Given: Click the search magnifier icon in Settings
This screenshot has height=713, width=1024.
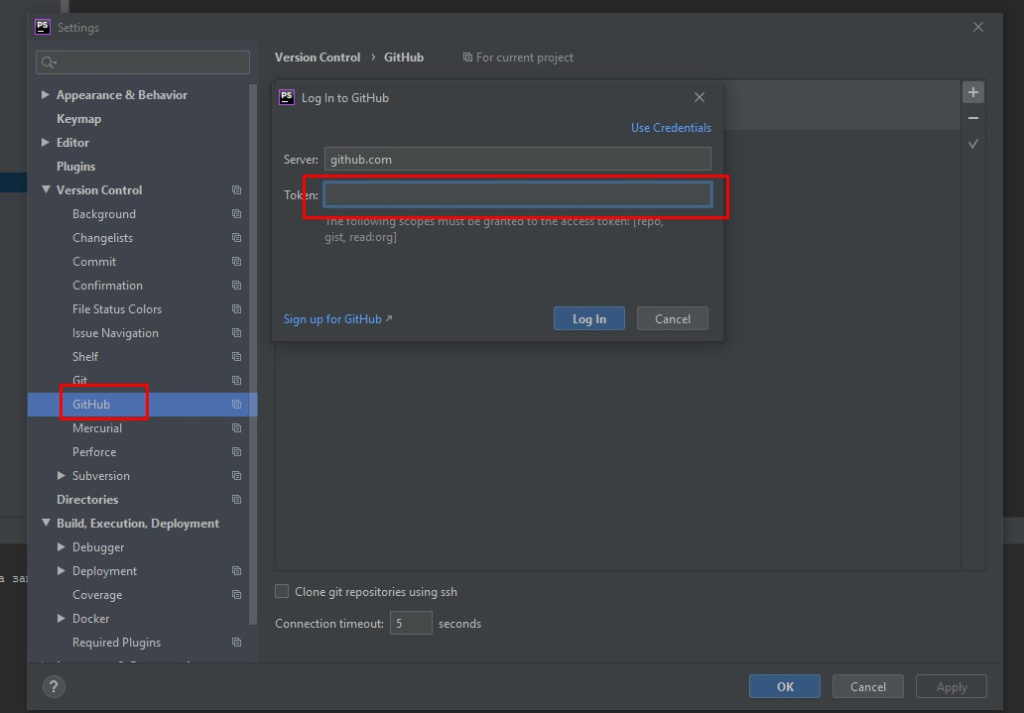Looking at the screenshot, I should [x=48, y=63].
